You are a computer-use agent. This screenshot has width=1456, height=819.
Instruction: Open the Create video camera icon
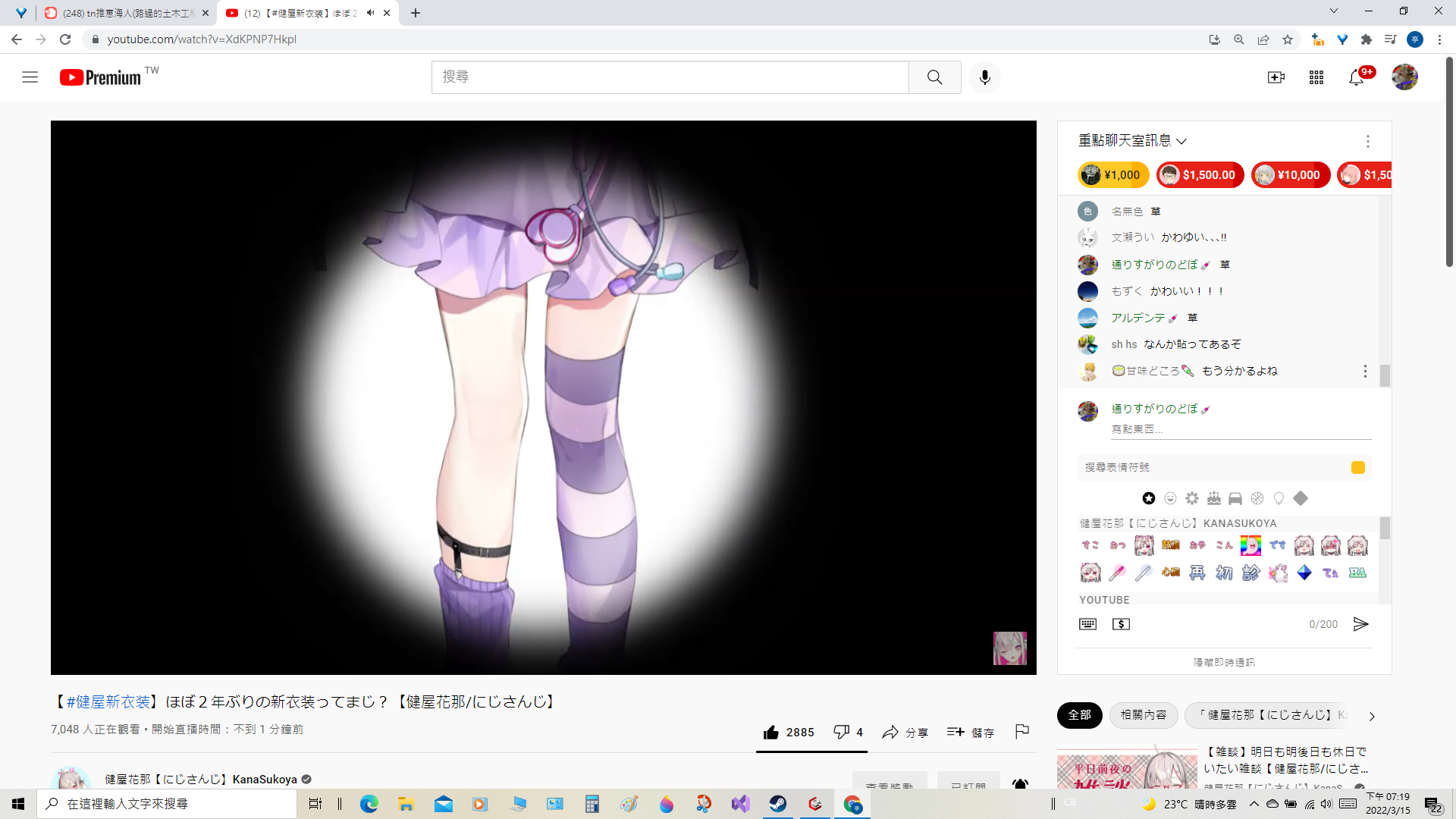click(1276, 77)
